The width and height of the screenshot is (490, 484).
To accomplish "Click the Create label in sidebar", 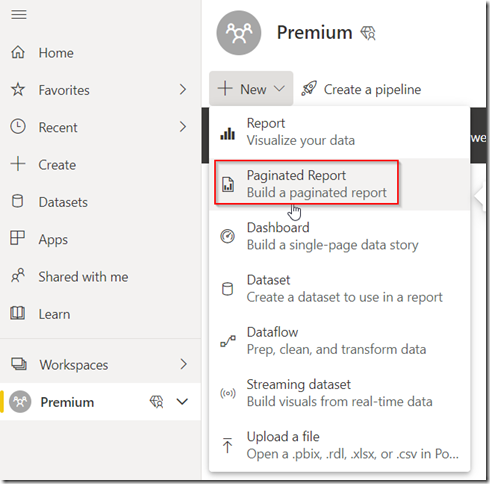I will 57,165.
